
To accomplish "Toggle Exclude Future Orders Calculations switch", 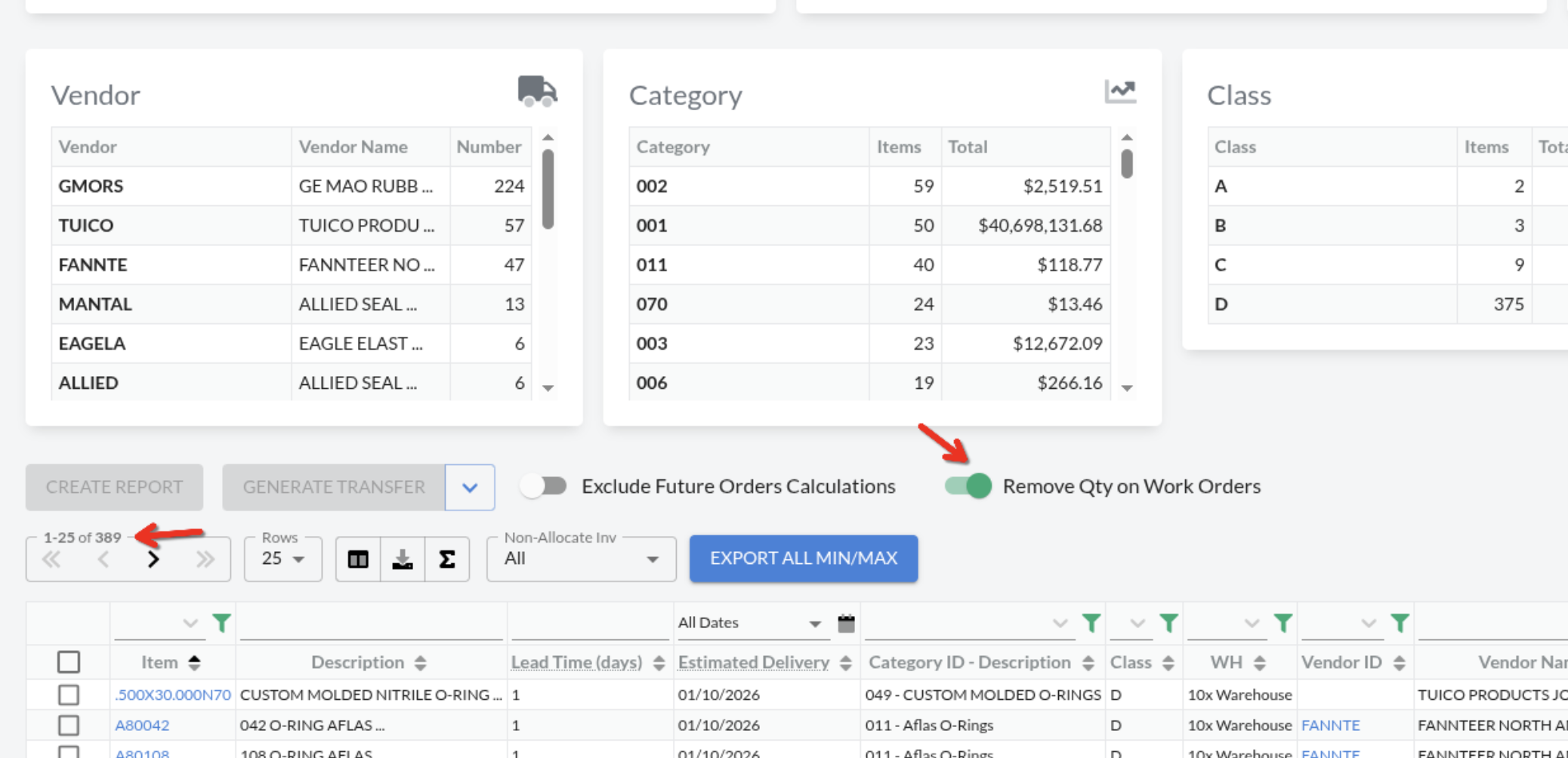I will (x=544, y=486).
